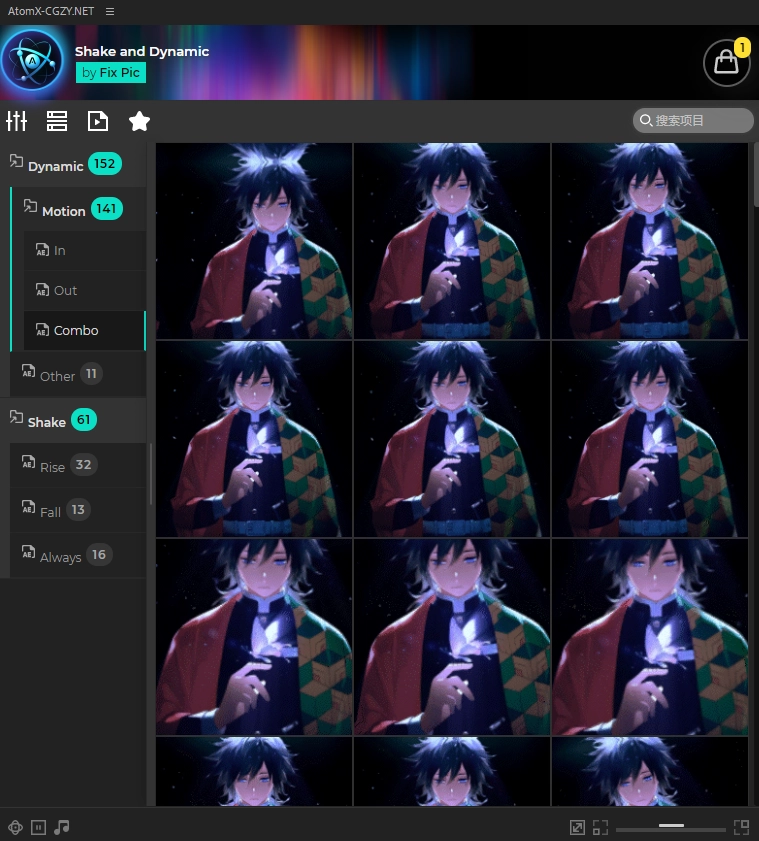Viewport: 759px width, 841px height.
Task: Click the AE icon beside Always
Action: (x=28, y=552)
